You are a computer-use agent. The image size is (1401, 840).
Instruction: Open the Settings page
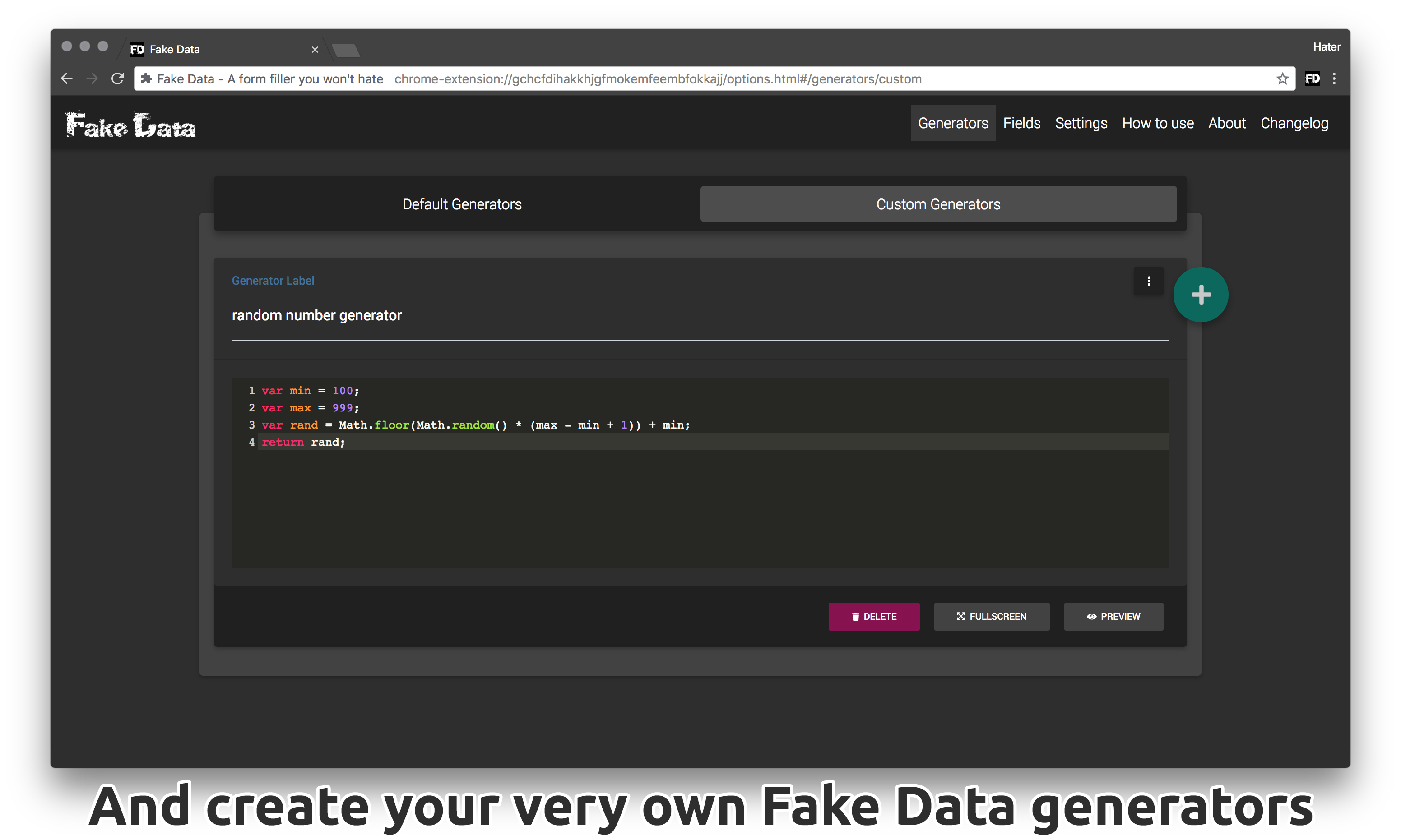pos(1081,123)
